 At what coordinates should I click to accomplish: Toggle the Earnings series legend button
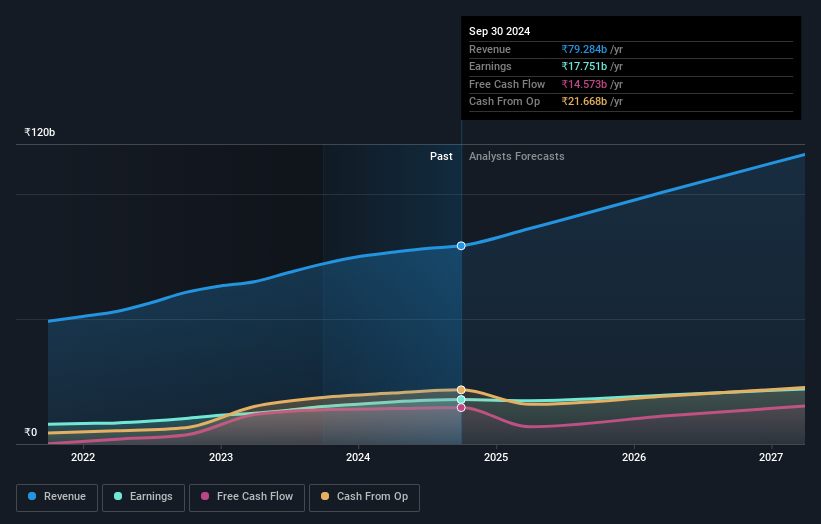(143, 497)
